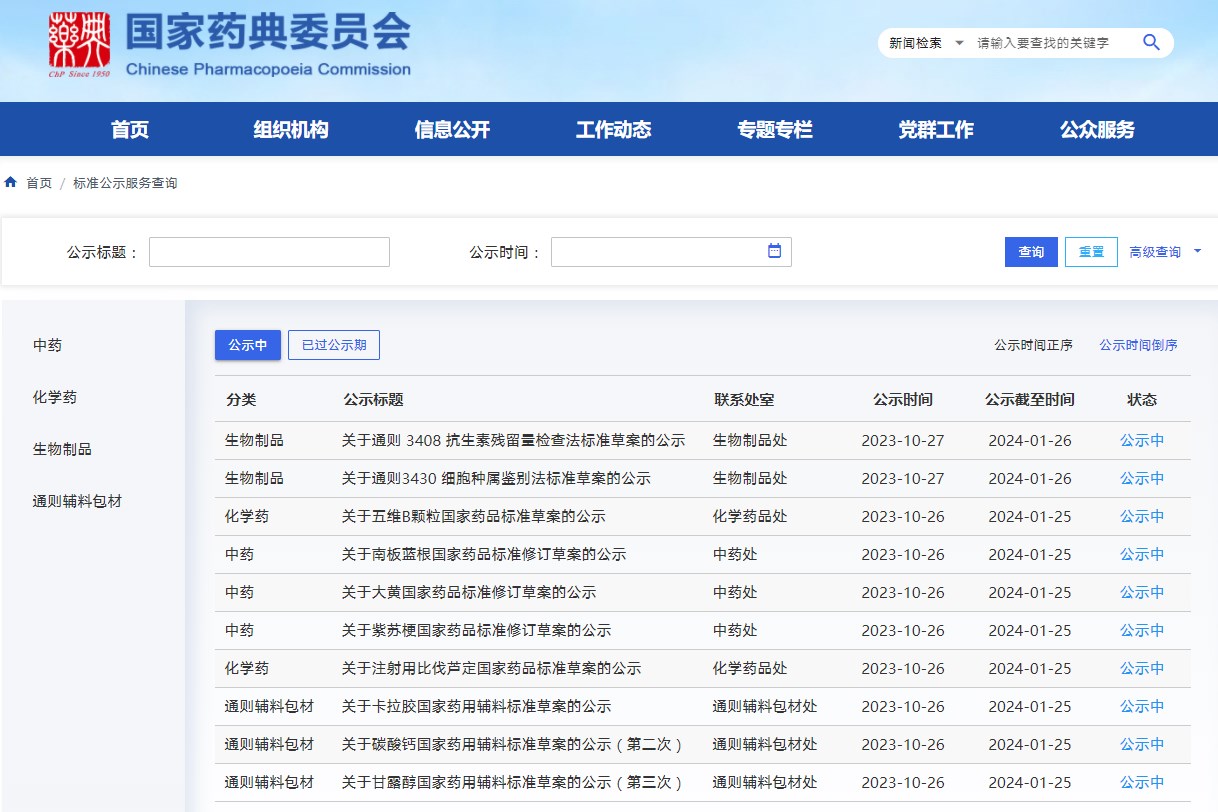Open the calendar icon in 公示时间 field
Image resolution: width=1218 pixels, height=812 pixels.
(774, 251)
